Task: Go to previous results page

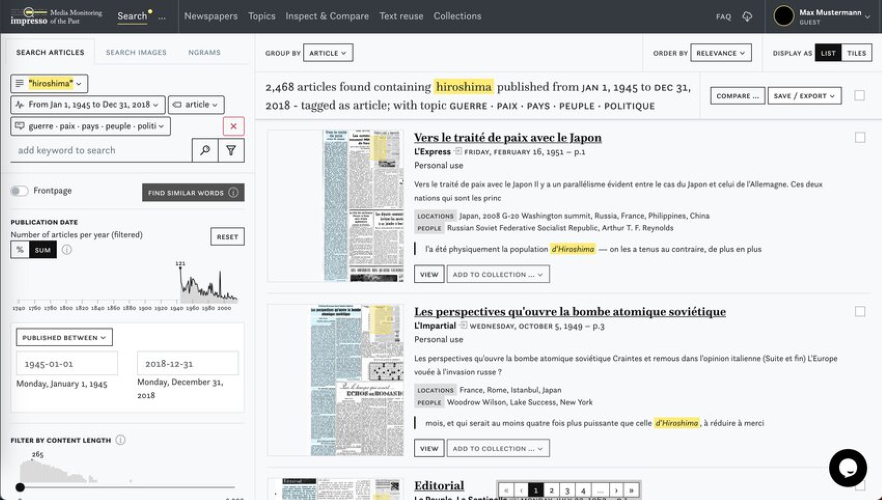Action: (x=521, y=490)
